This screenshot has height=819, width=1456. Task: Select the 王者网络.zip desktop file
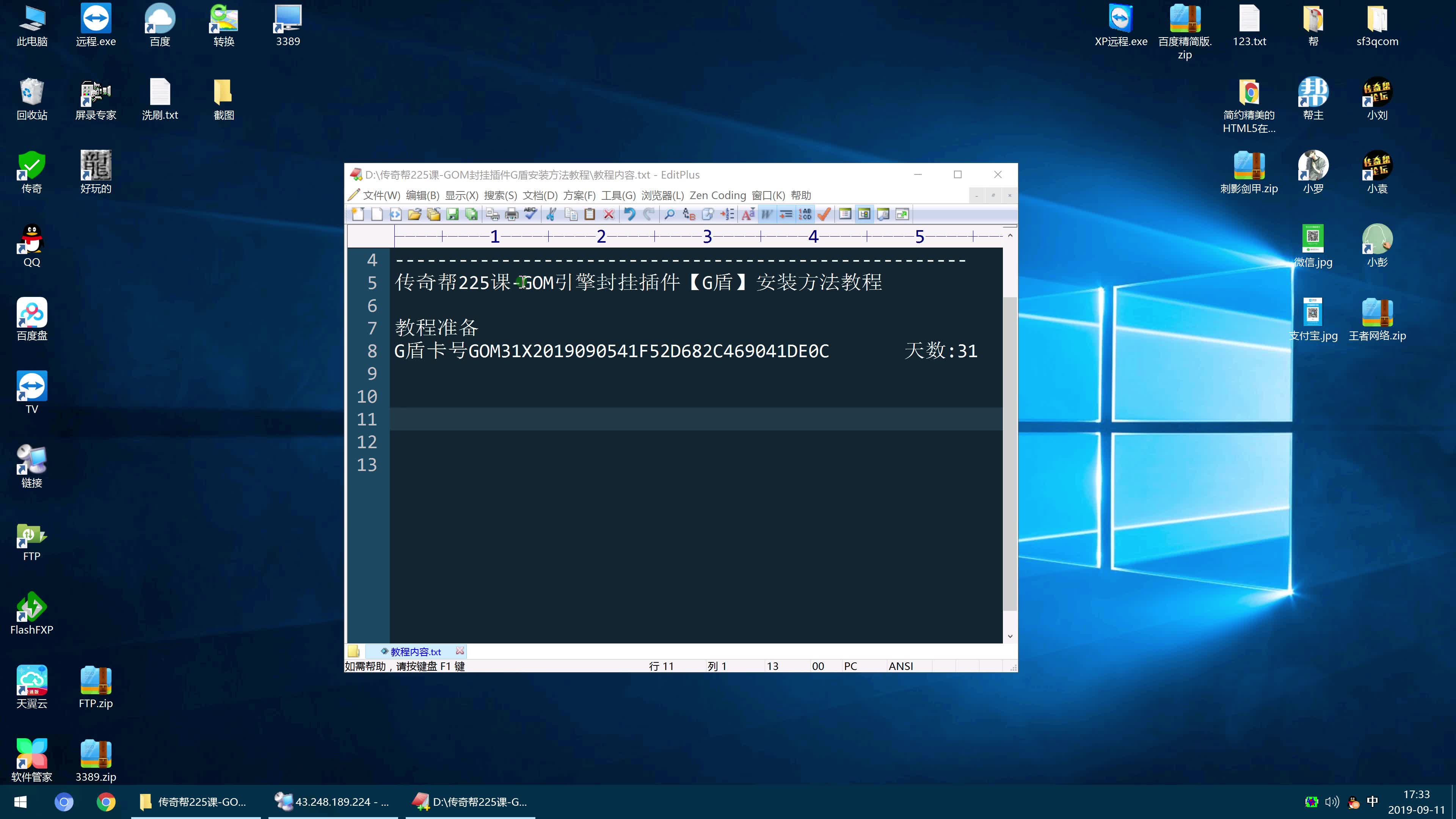point(1377,319)
